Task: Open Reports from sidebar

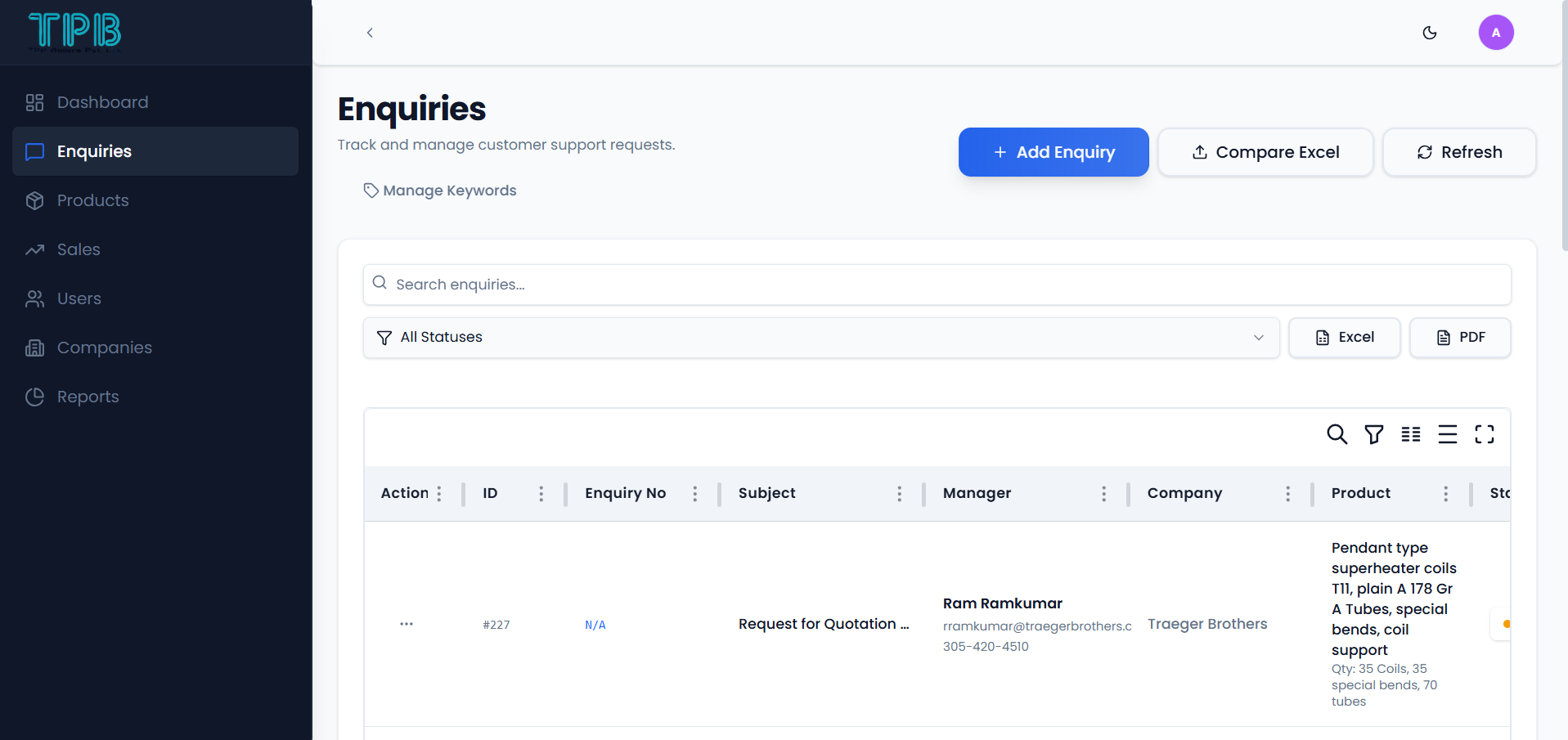Action: tap(88, 397)
